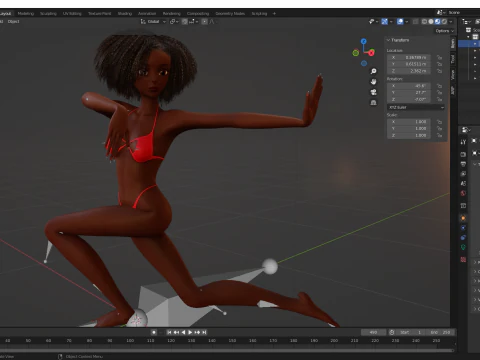Switch perspective/orthographic view icon
This screenshot has width=480, height=360.
click(373, 103)
